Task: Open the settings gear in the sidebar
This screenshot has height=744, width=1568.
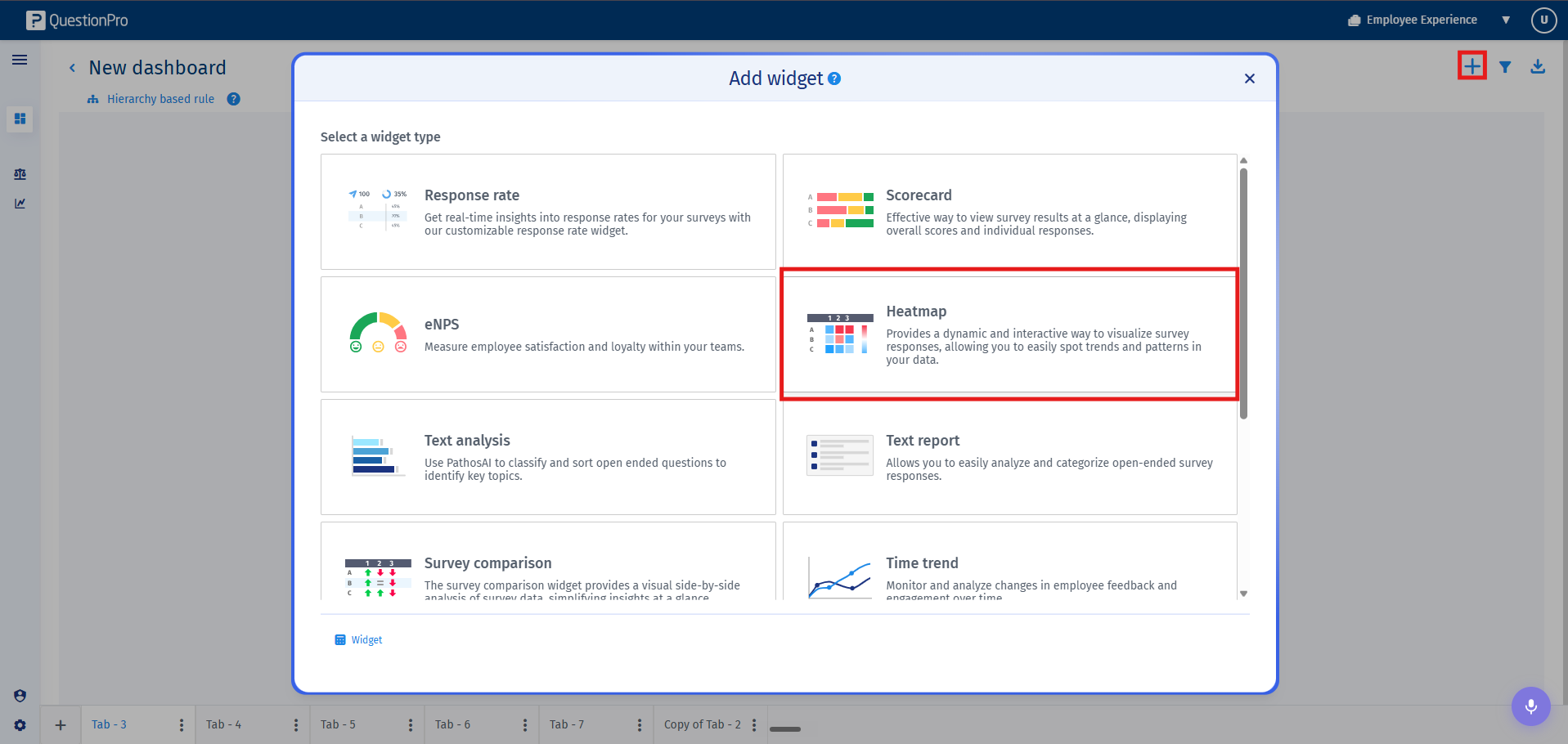Action: 20,725
